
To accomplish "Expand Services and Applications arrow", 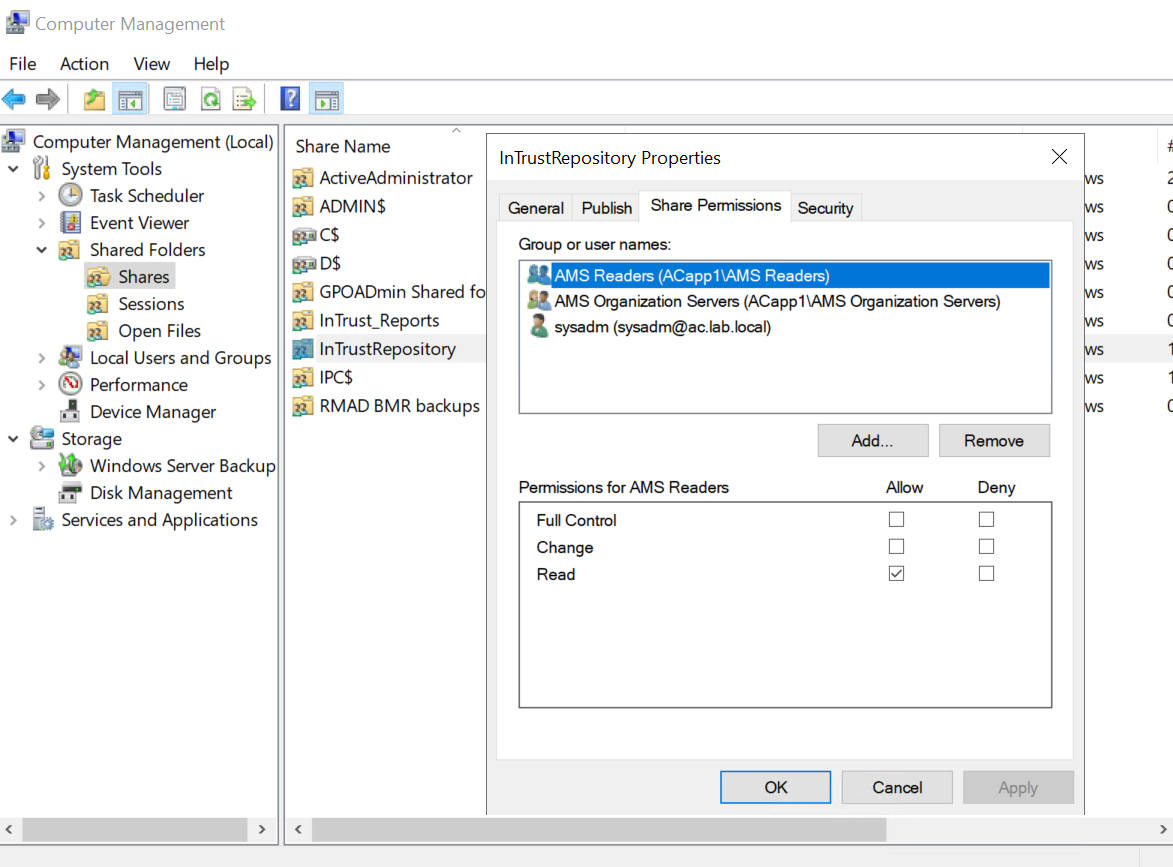I will pyautogui.click(x=13, y=520).
